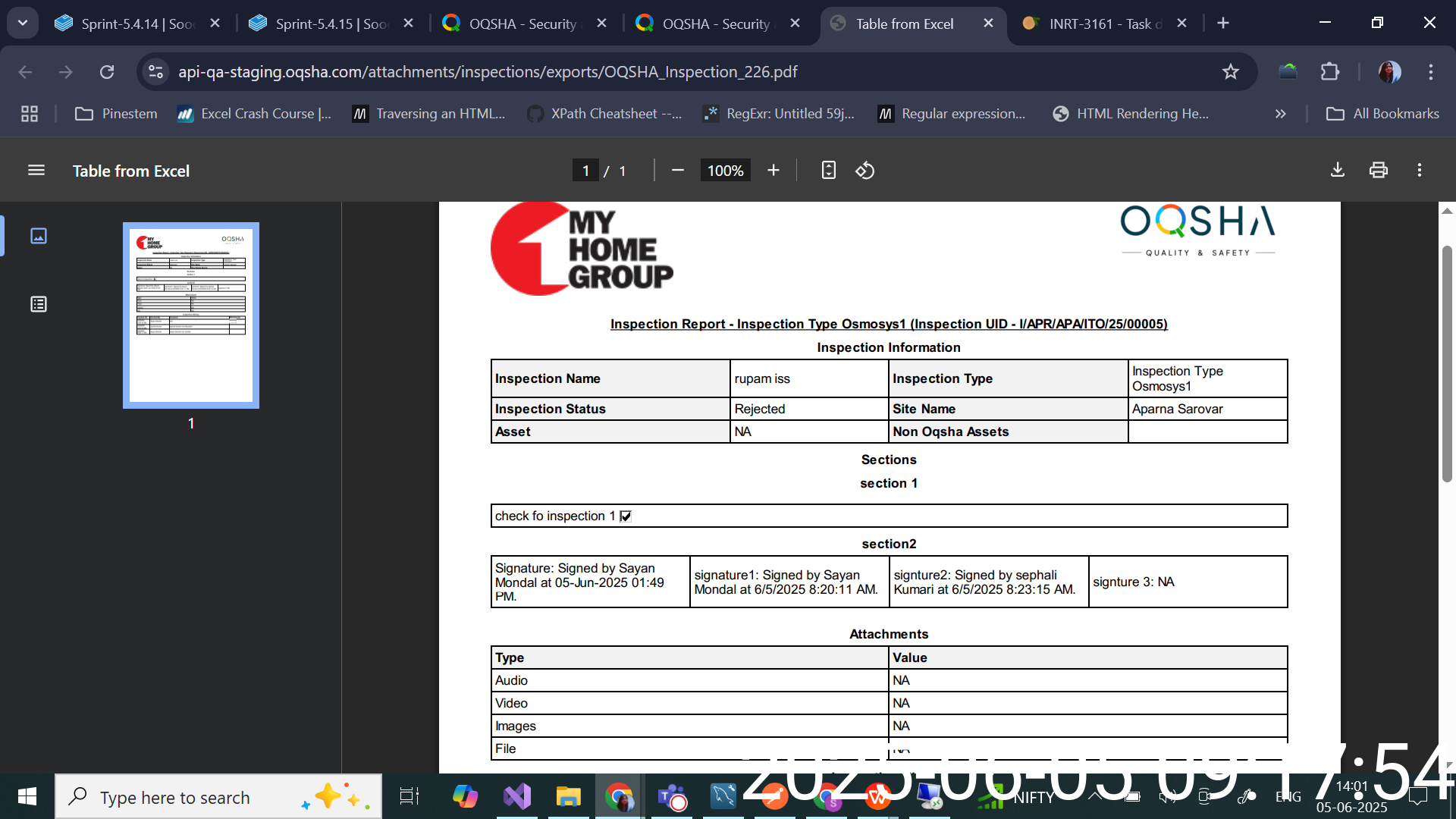1456x819 pixels.
Task: Click the page number input field
Action: pos(585,171)
